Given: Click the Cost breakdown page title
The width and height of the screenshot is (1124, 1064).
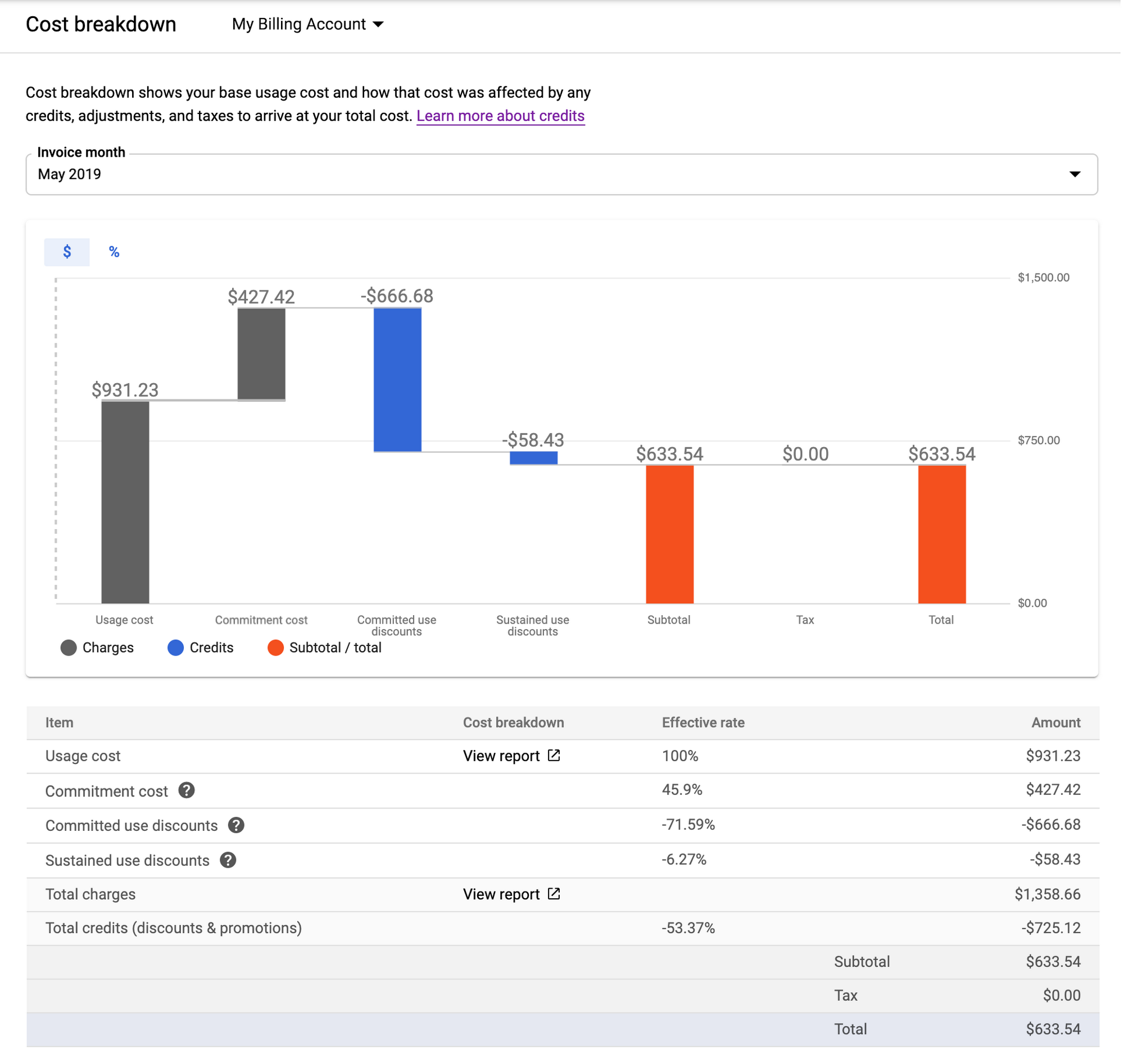Looking at the screenshot, I should (x=102, y=24).
